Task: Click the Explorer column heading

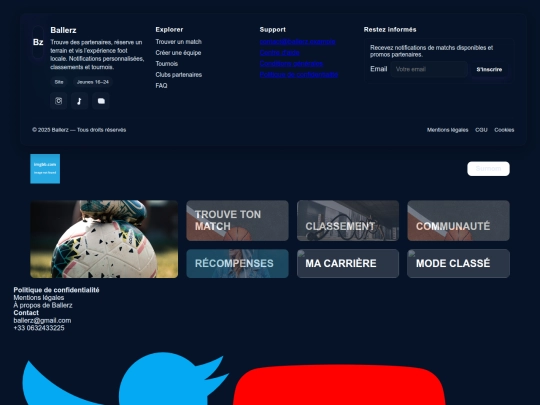Action: click(x=169, y=30)
